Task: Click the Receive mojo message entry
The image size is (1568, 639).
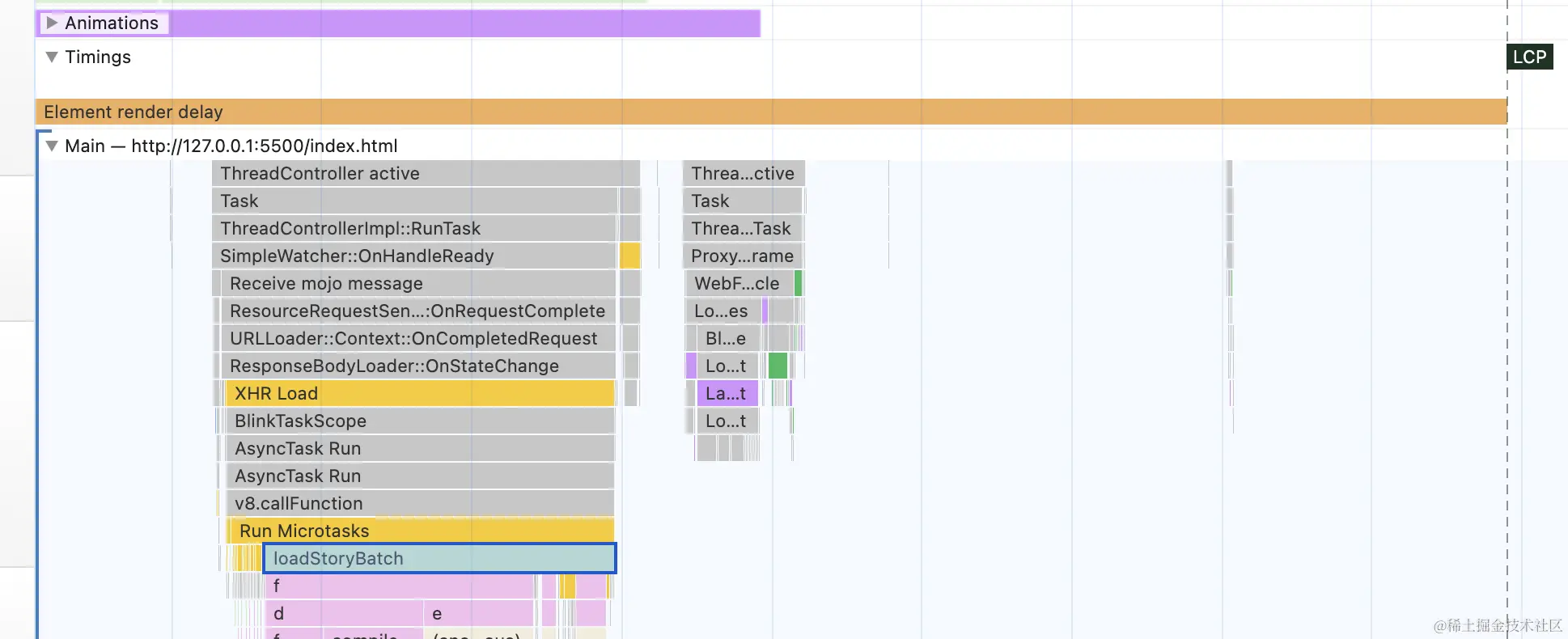Action: (417, 283)
